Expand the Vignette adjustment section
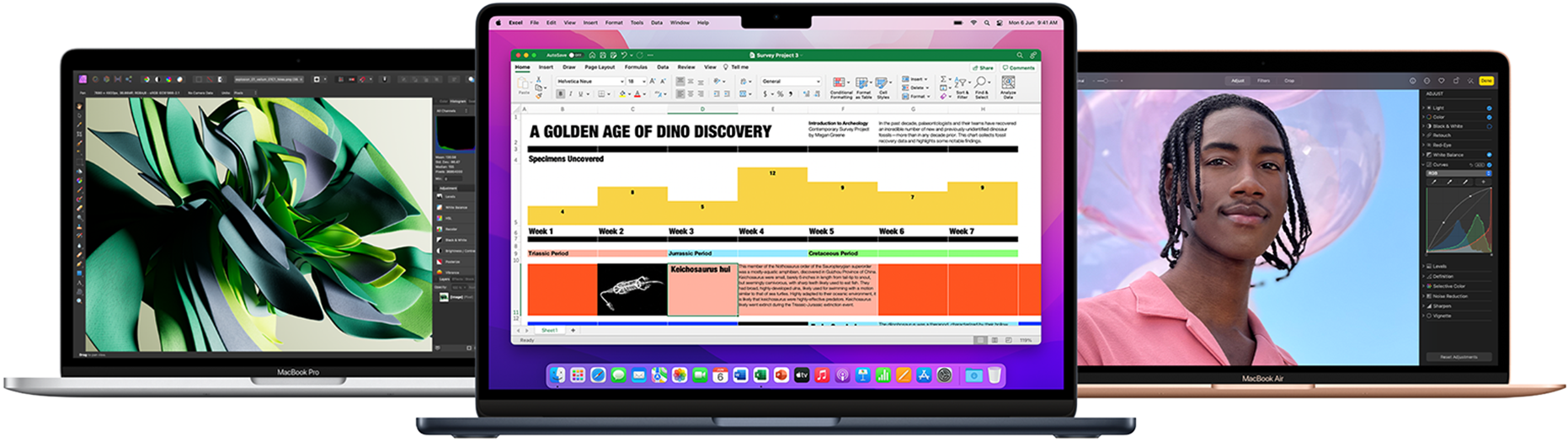Viewport: 1568px width, 441px height. 1425,316
